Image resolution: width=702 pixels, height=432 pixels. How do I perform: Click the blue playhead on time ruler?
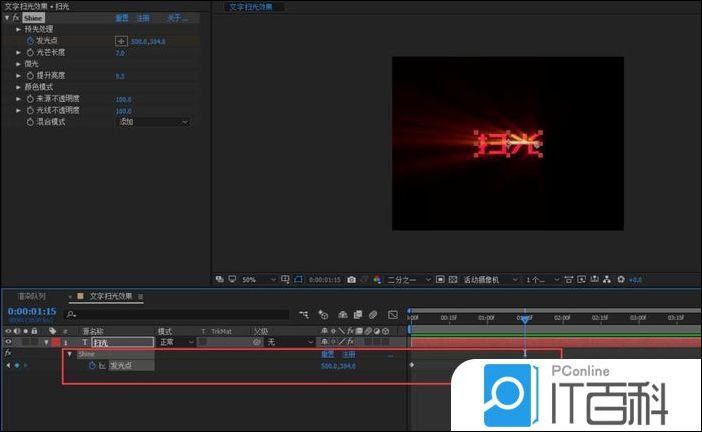click(x=524, y=318)
